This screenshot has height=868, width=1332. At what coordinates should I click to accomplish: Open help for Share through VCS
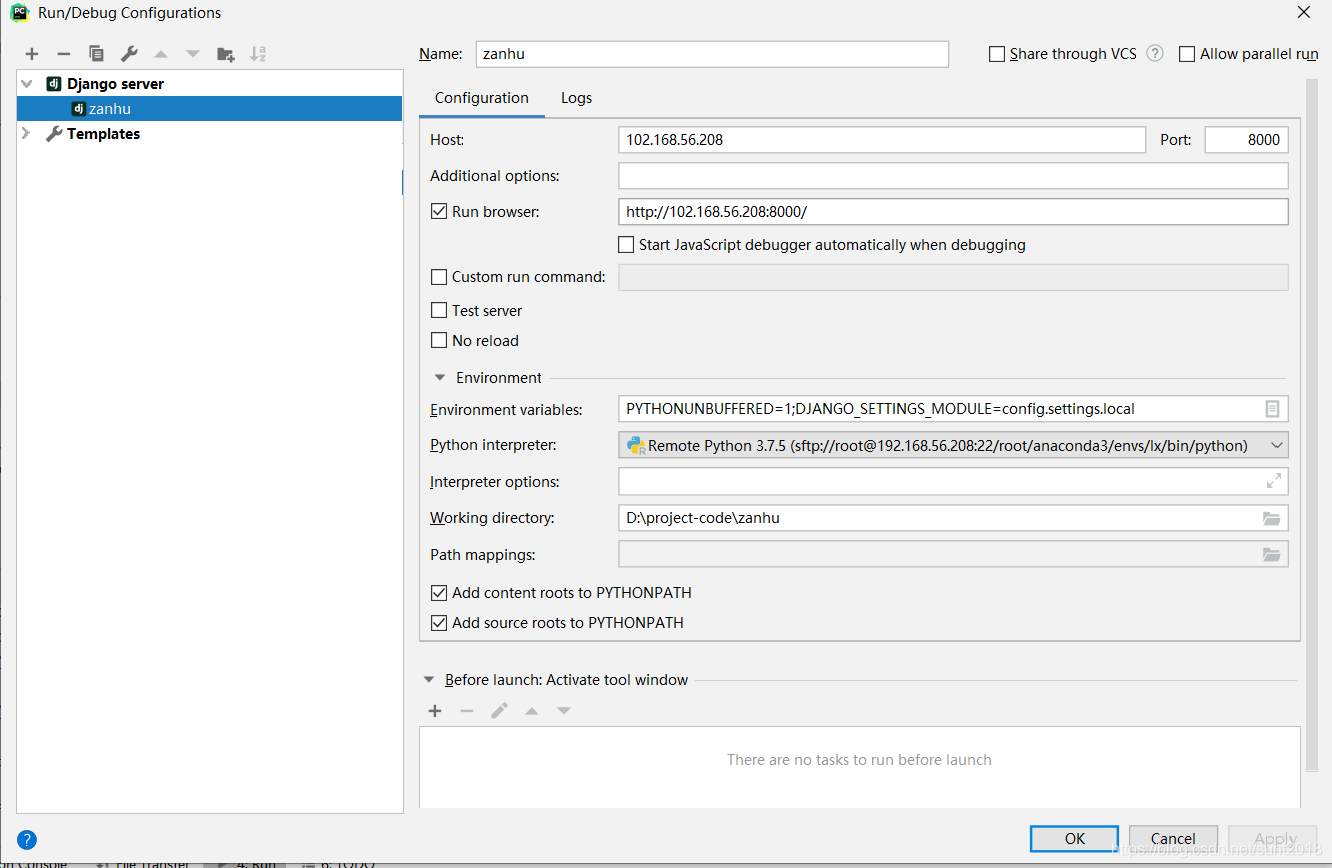(x=1155, y=54)
